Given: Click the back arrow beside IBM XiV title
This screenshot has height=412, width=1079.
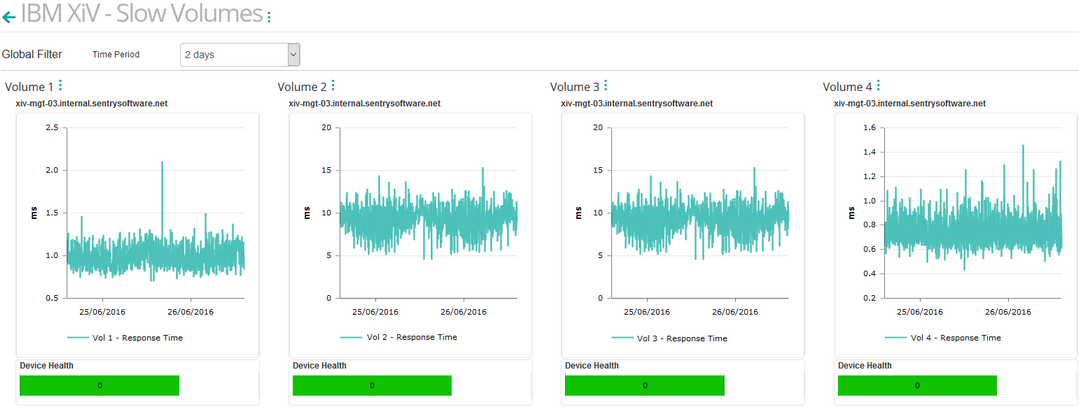Looking at the screenshot, I should pyautogui.click(x=9, y=17).
